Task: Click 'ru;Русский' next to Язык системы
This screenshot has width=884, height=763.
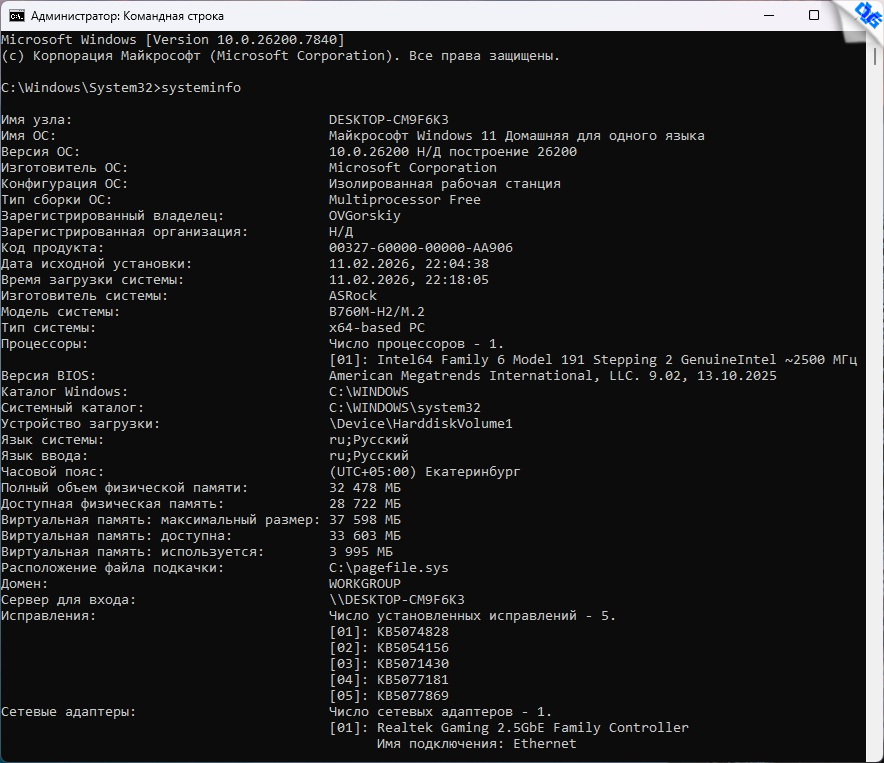Action: [369, 439]
